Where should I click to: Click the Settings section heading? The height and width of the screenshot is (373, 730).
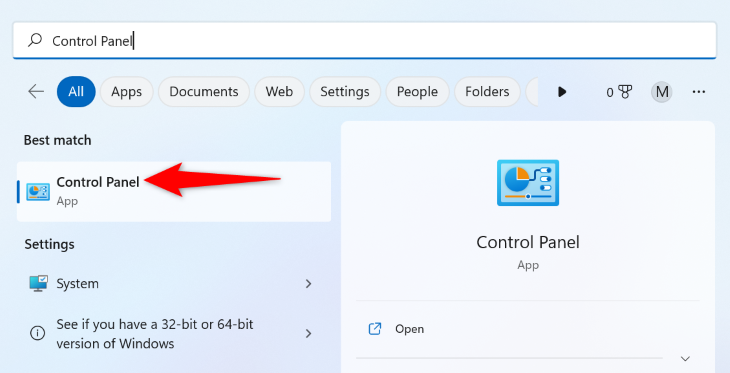49,244
